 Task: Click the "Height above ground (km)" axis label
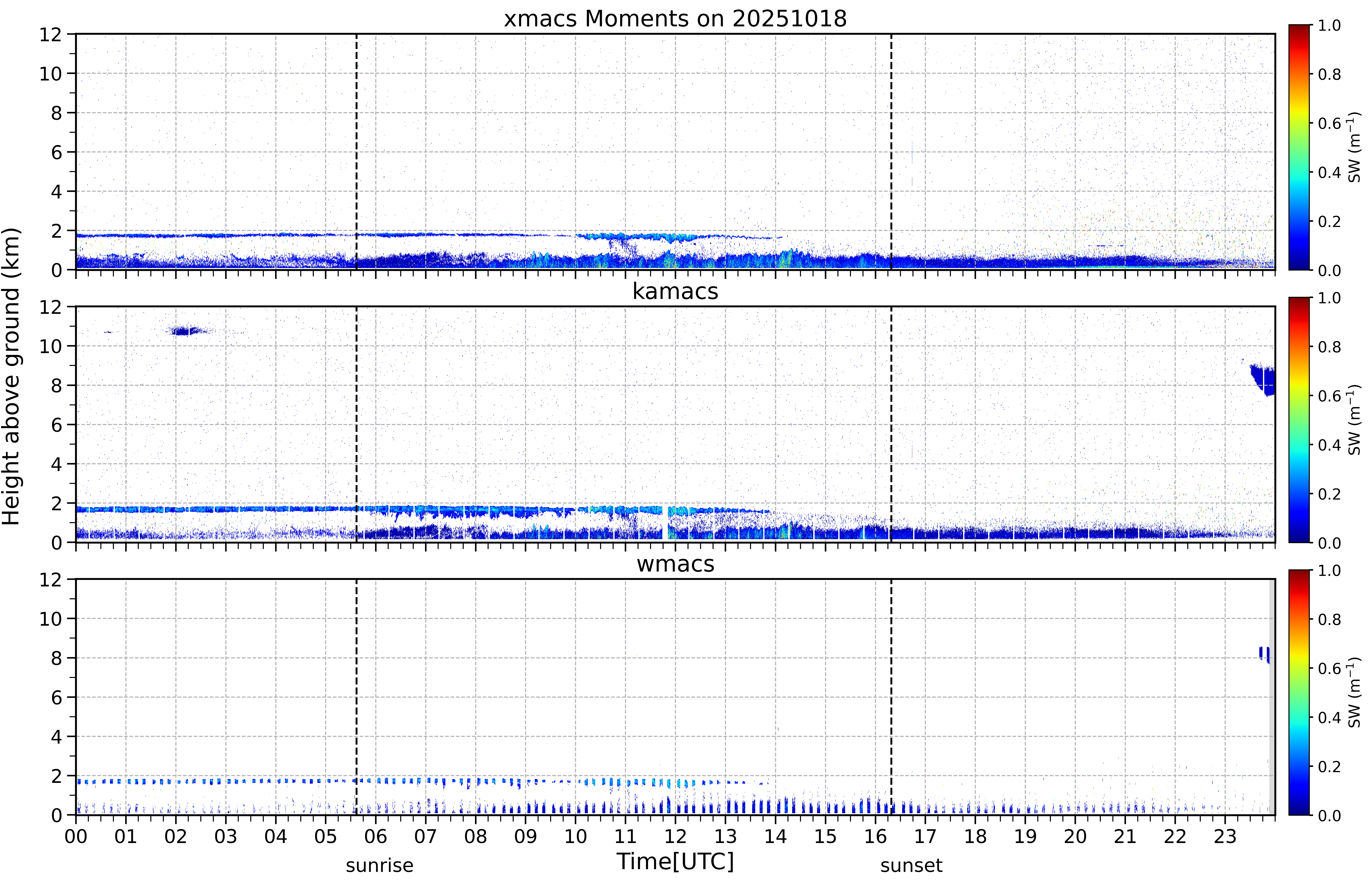tap(11, 376)
